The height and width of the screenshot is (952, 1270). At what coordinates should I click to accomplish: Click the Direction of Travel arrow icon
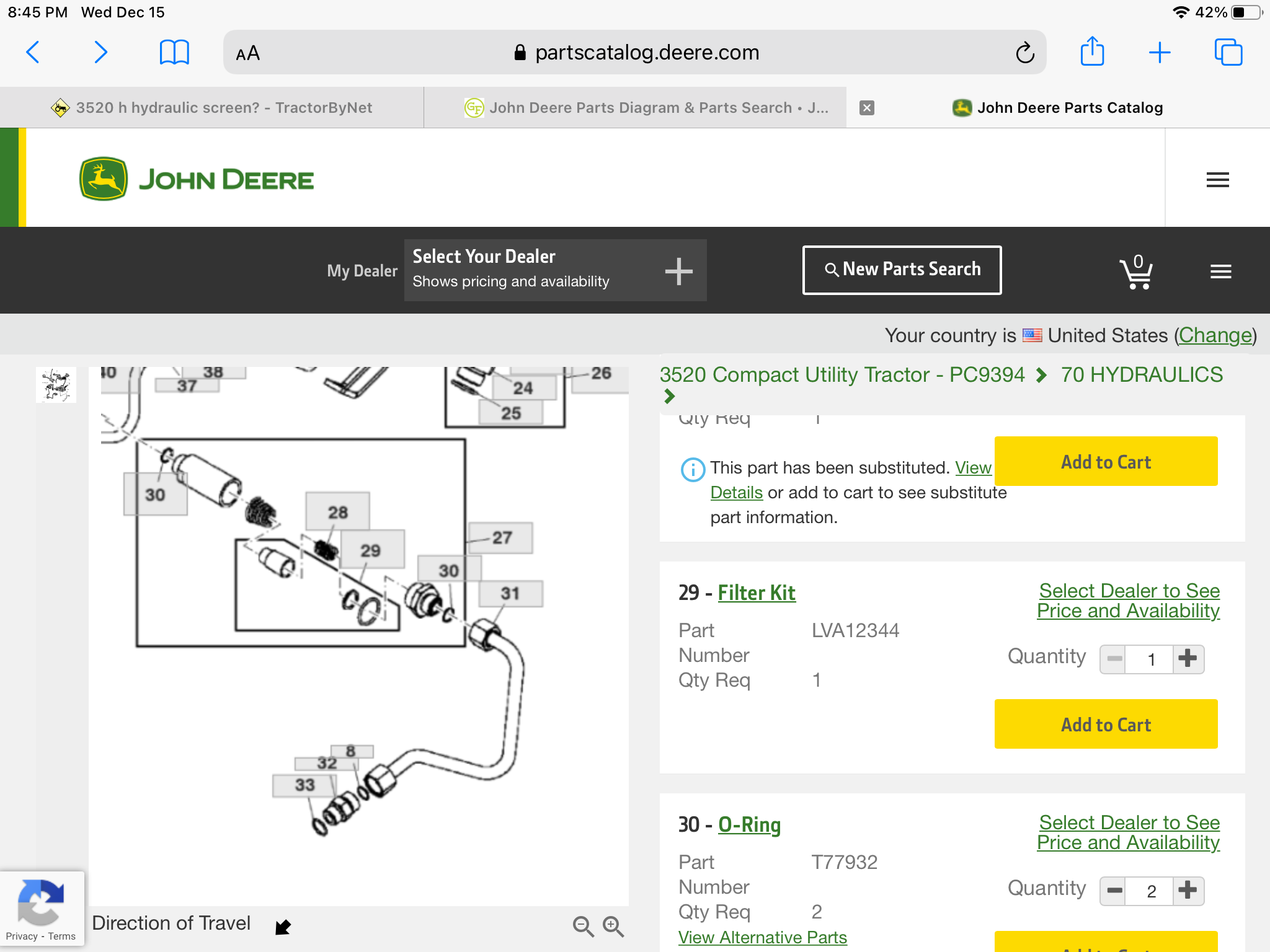pyautogui.click(x=283, y=927)
